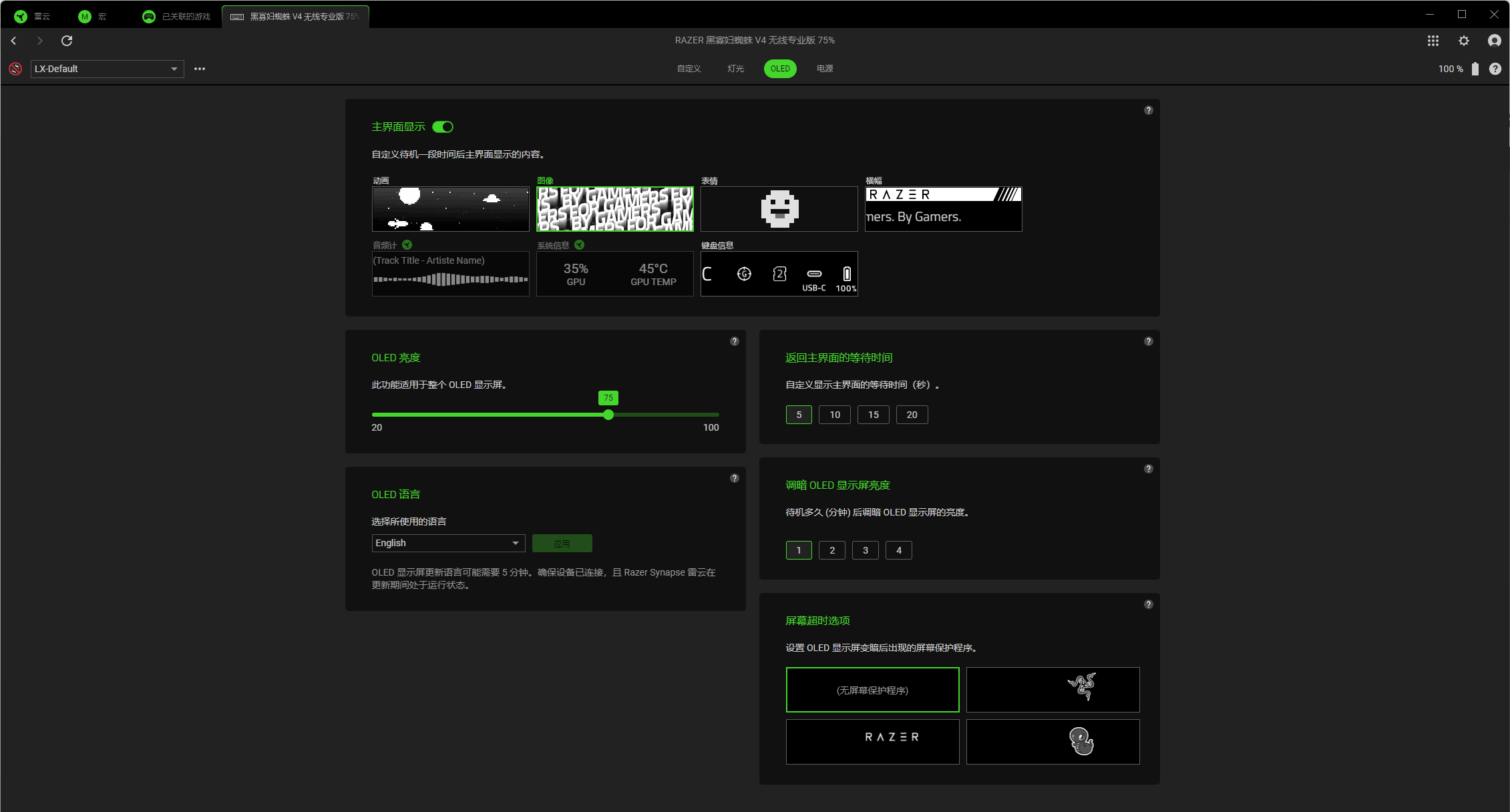Select the 键盘信息 keyboard info preview
The width and height of the screenshot is (1510, 812).
coord(779,274)
